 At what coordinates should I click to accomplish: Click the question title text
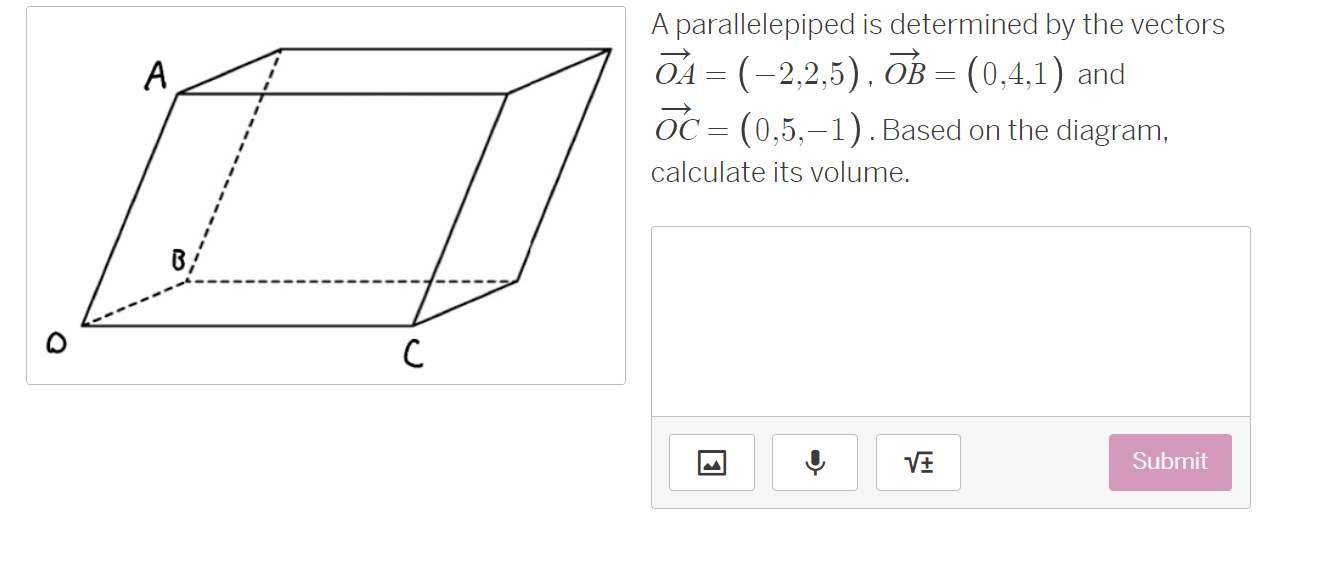937,23
